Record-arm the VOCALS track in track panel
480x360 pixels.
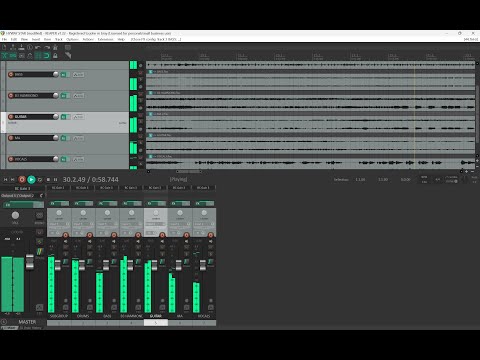[x=11, y=159]
